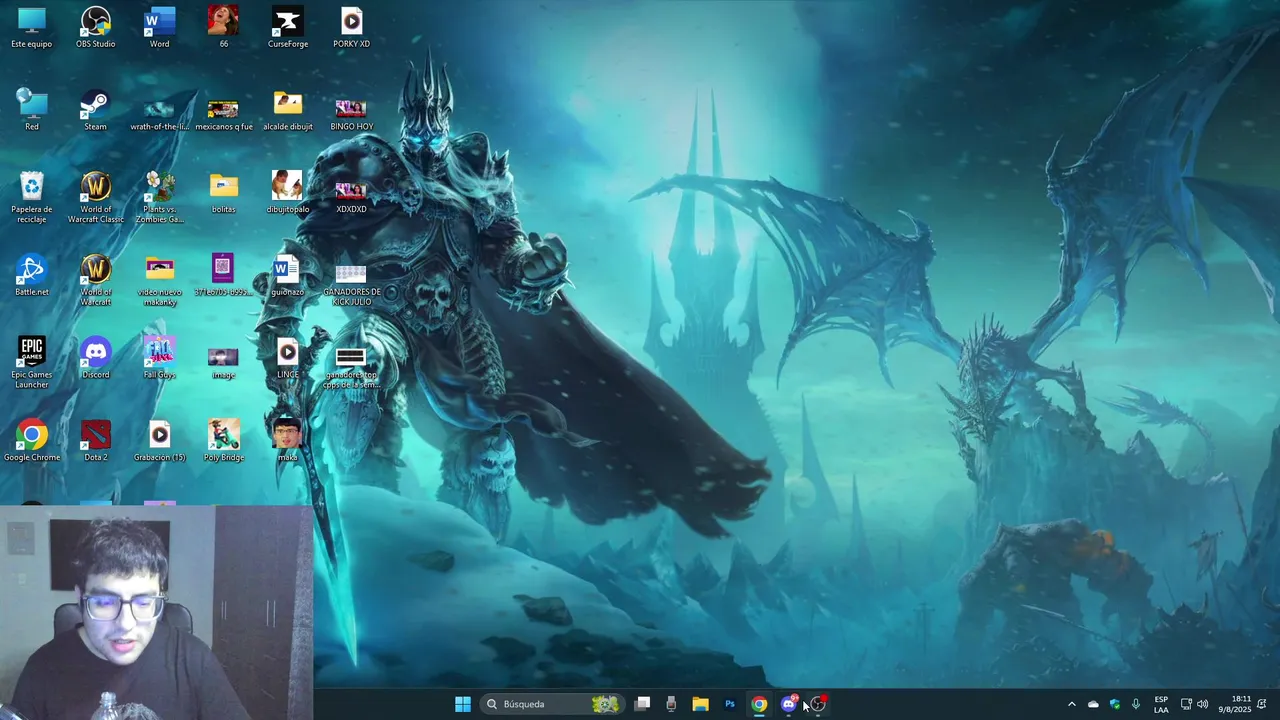Switch to Chrome in the taskbar

coord(759,704)
